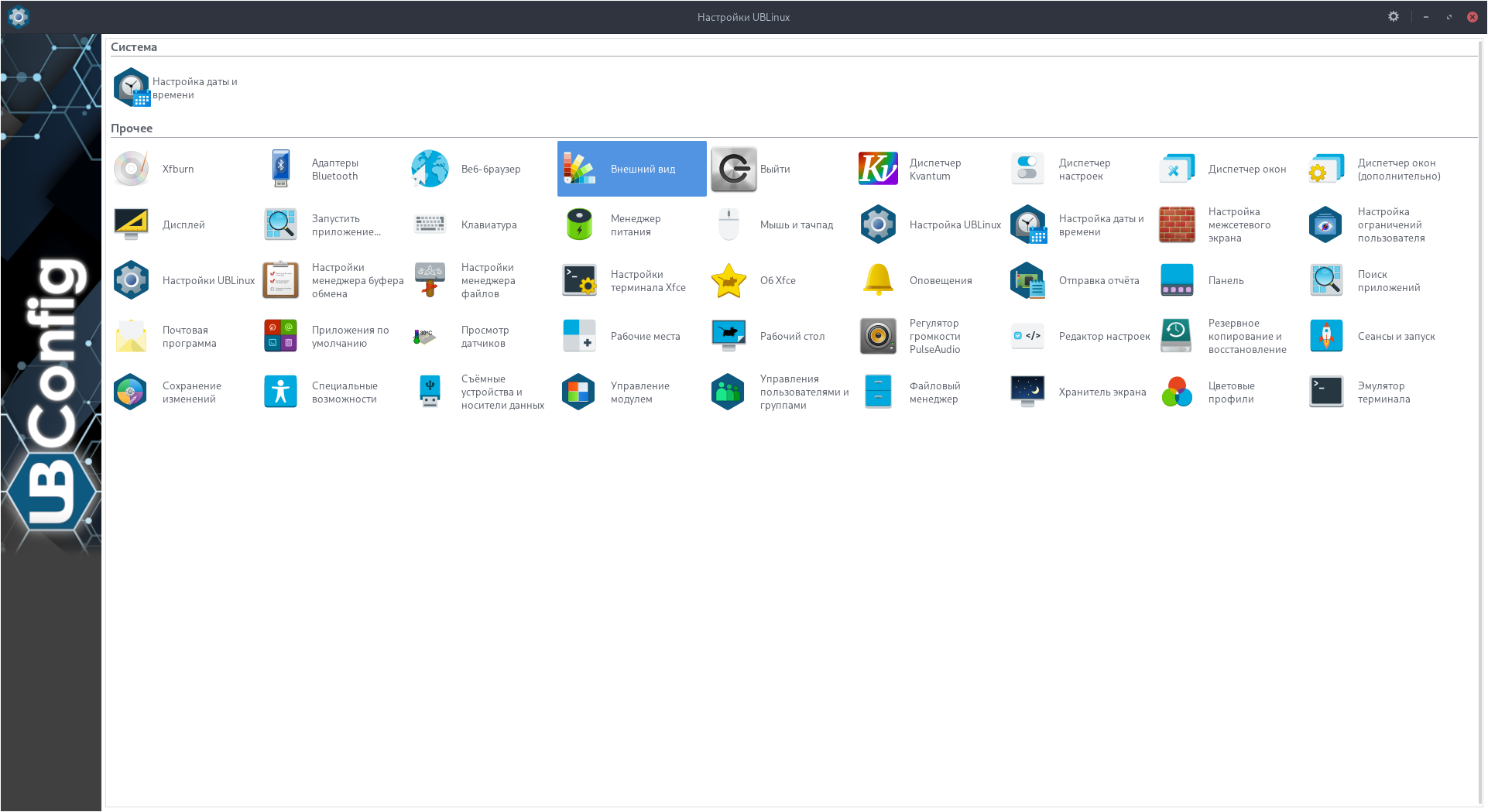Viewport: 1488px width, 812px height.
Task: Open Сеансы и запуск rocket icon
Action: pyautogui.click(x=1326, y=336)
